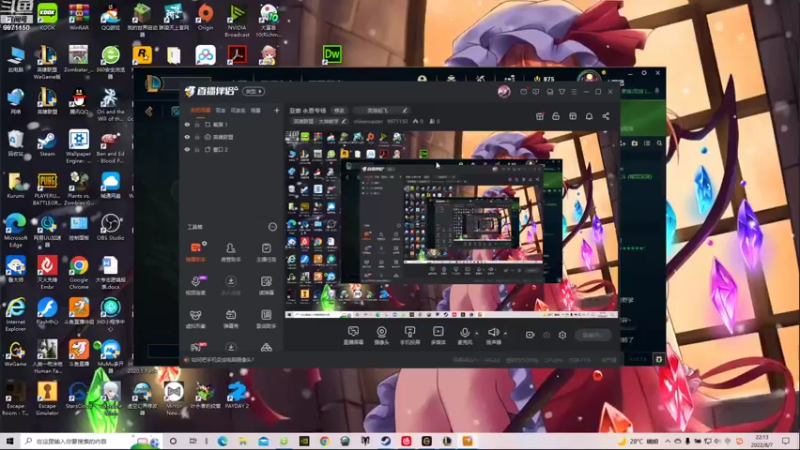Open the taskbar clock and date
The width and height of the screenshot is (800, 450).
point(761,441)
